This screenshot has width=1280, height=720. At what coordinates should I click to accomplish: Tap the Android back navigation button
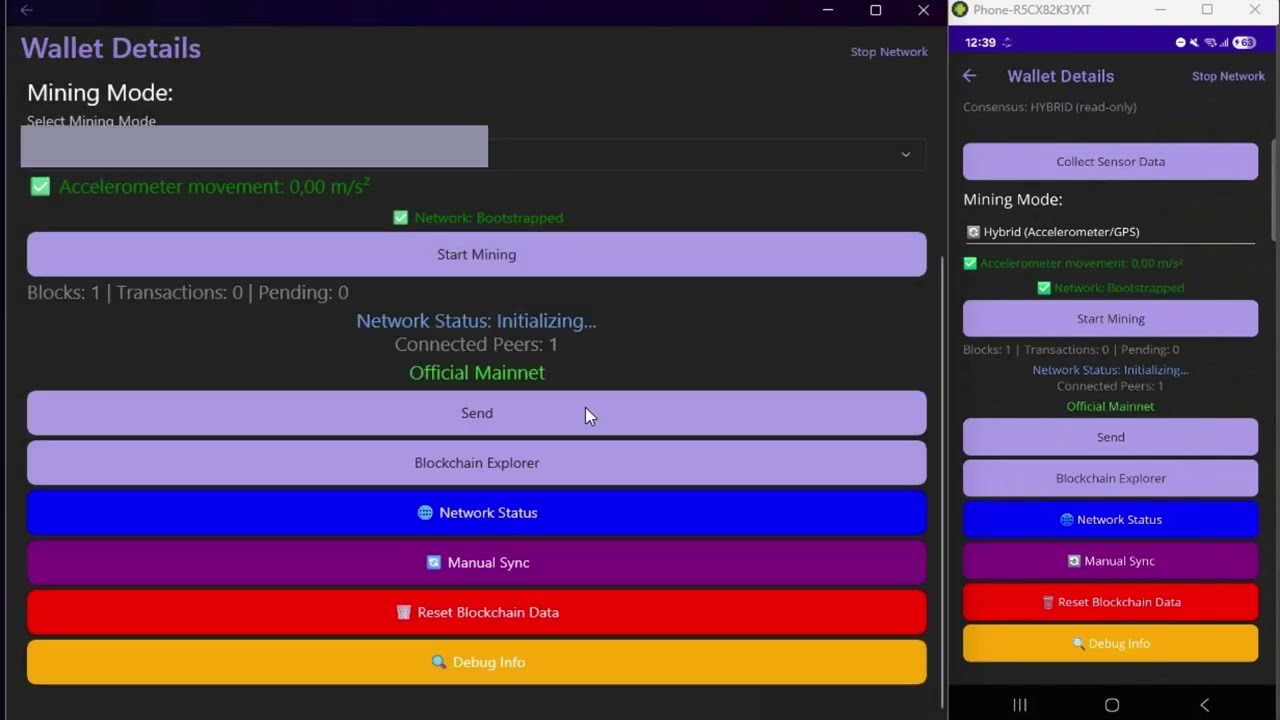click(1204, 705)
